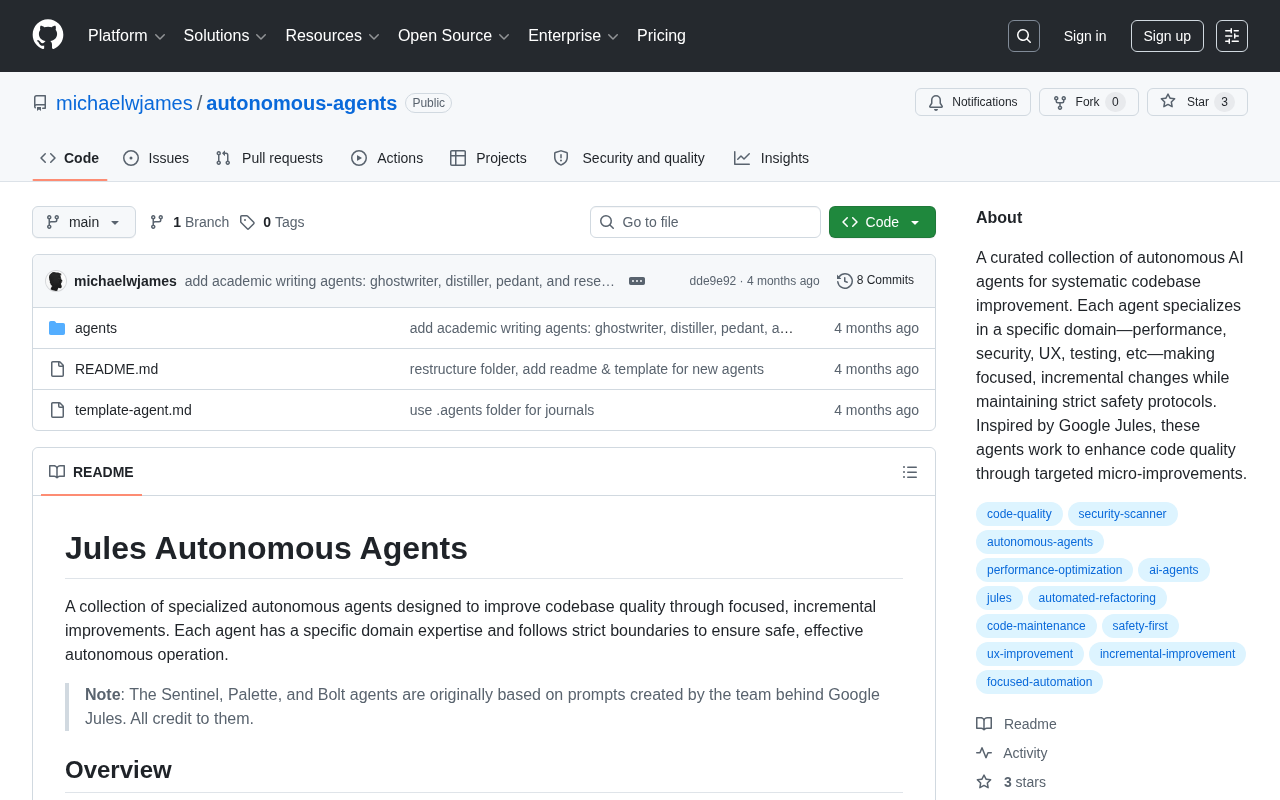Open performance-optimization topic tag
This screenshot has height=800, width=1280.
tap(1054, 570)
